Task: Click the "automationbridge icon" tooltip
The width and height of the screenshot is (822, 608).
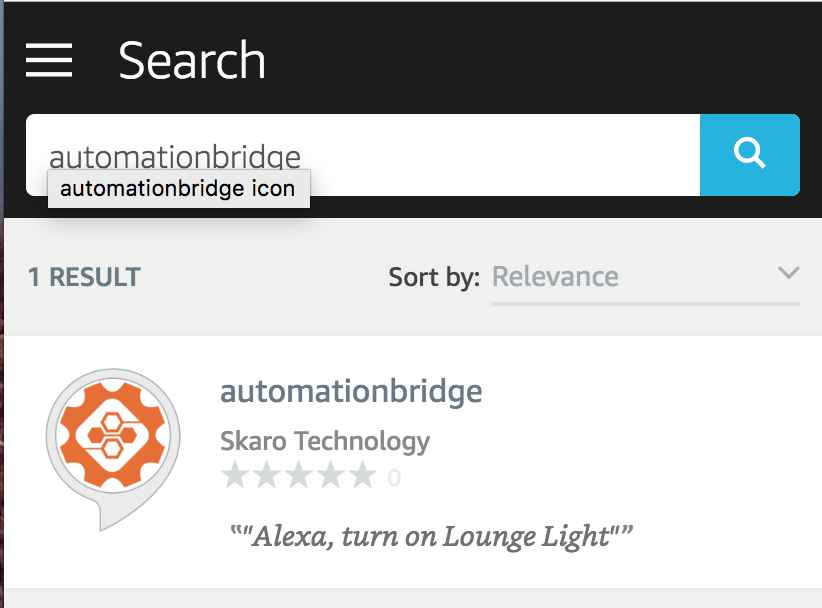Action: (x=178, y=188)
